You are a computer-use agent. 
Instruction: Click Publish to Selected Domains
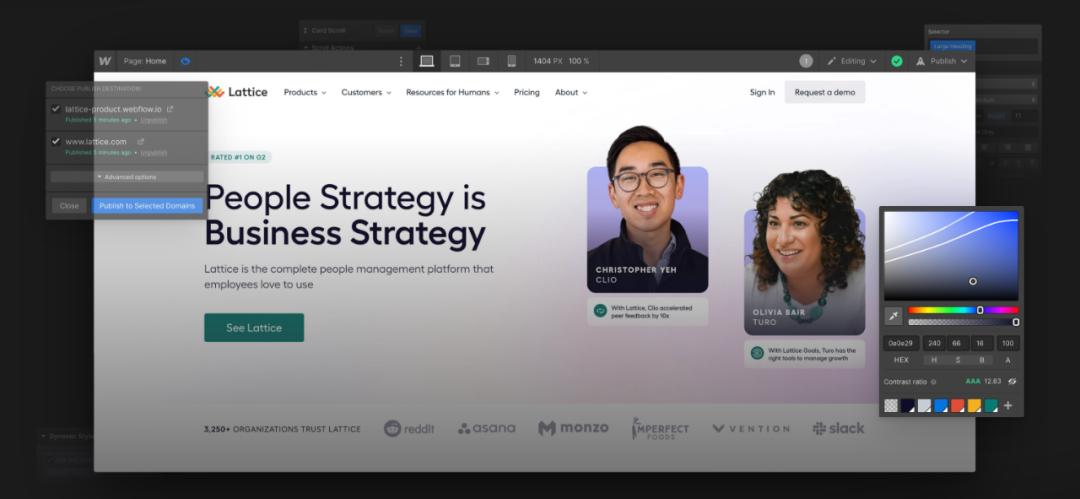point(147,205)
